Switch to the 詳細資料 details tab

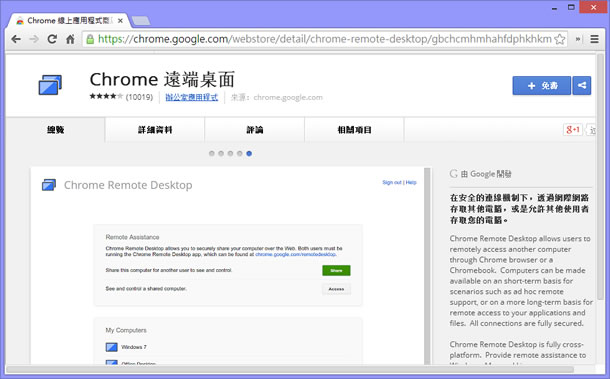click(x=155, y=130)
